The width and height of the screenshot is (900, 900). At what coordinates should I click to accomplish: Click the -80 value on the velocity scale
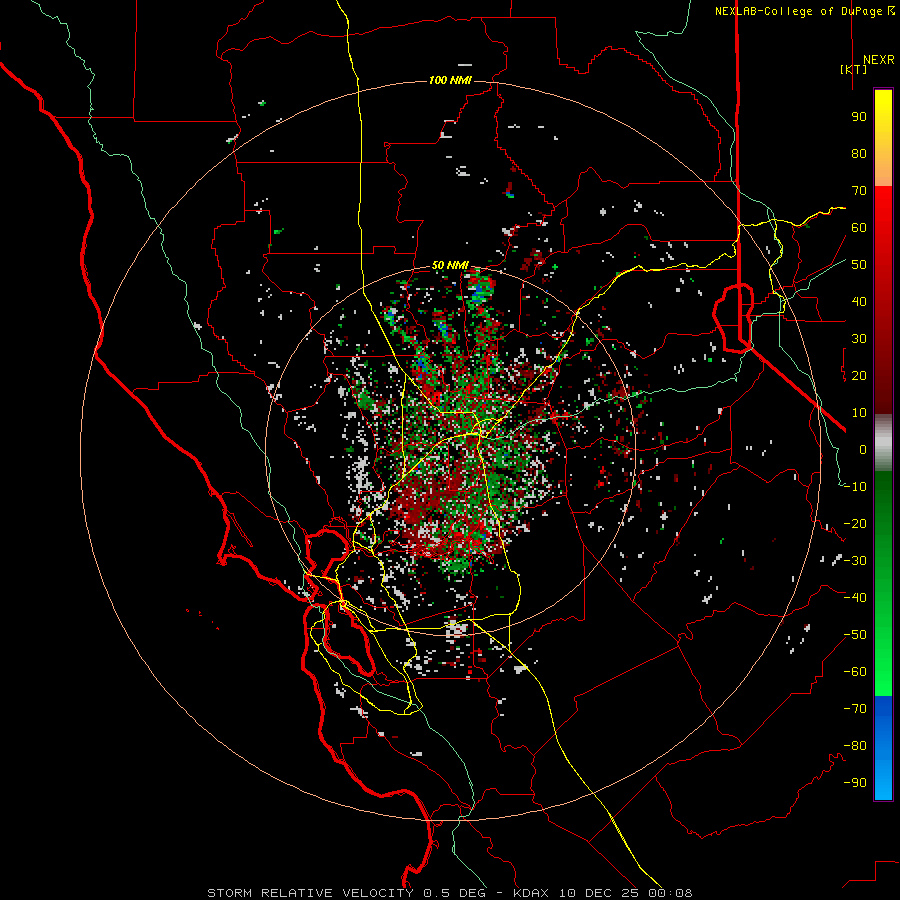click(x=855, y=746)
